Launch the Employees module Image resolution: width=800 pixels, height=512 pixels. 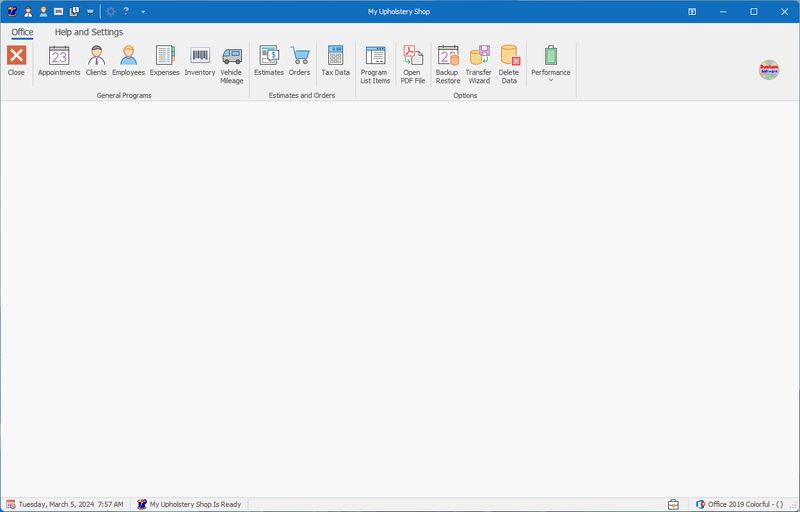coord(129,61)
